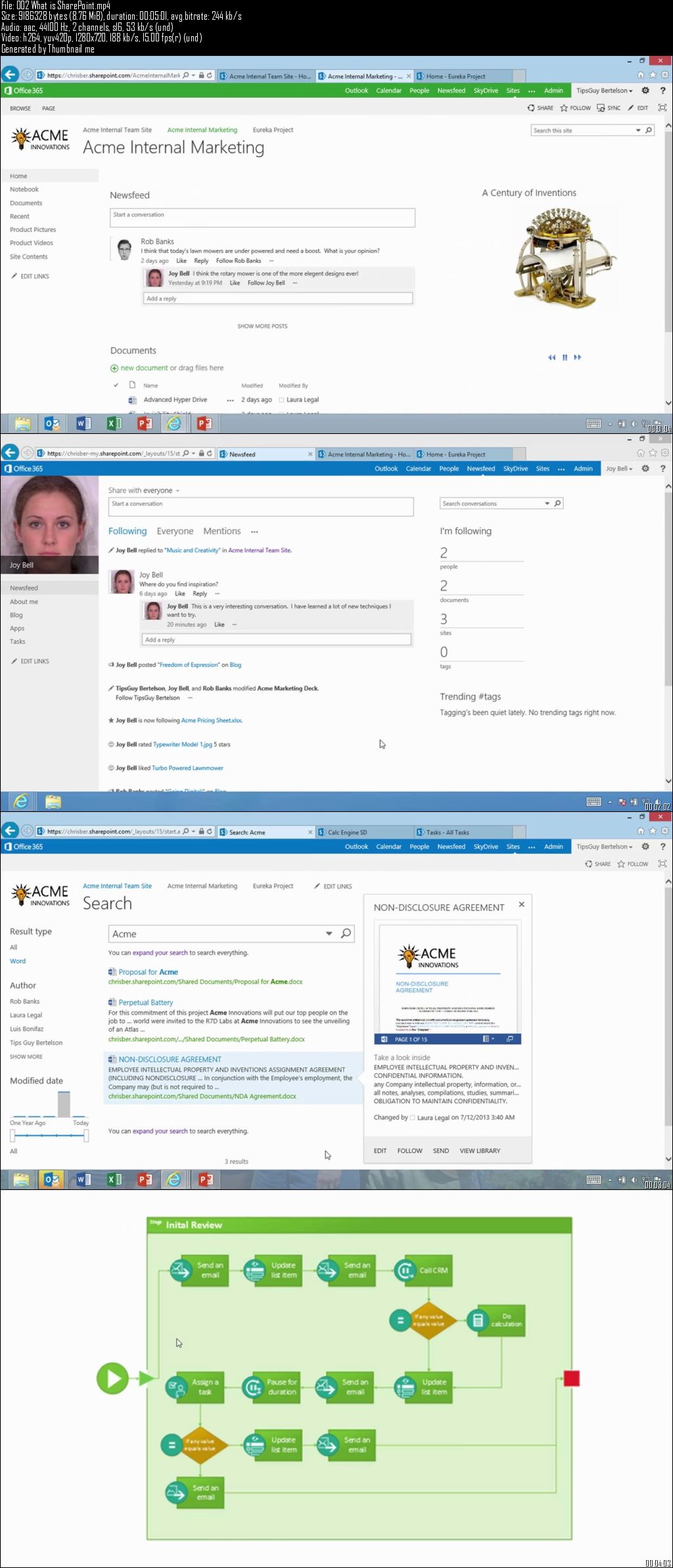Expand SHOW MORE under the Author refiners
673x1568 pixels.
click(26, 1057)
